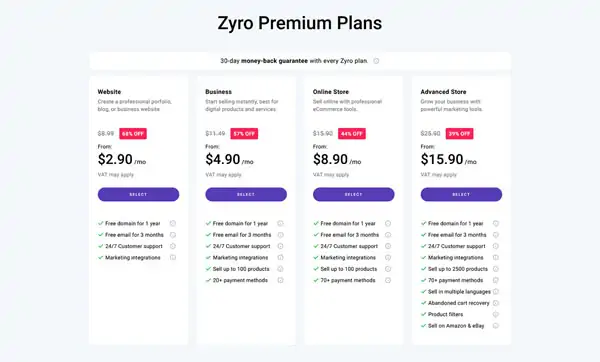Select the Advanced Store plan at $15.90

[461, 194]
